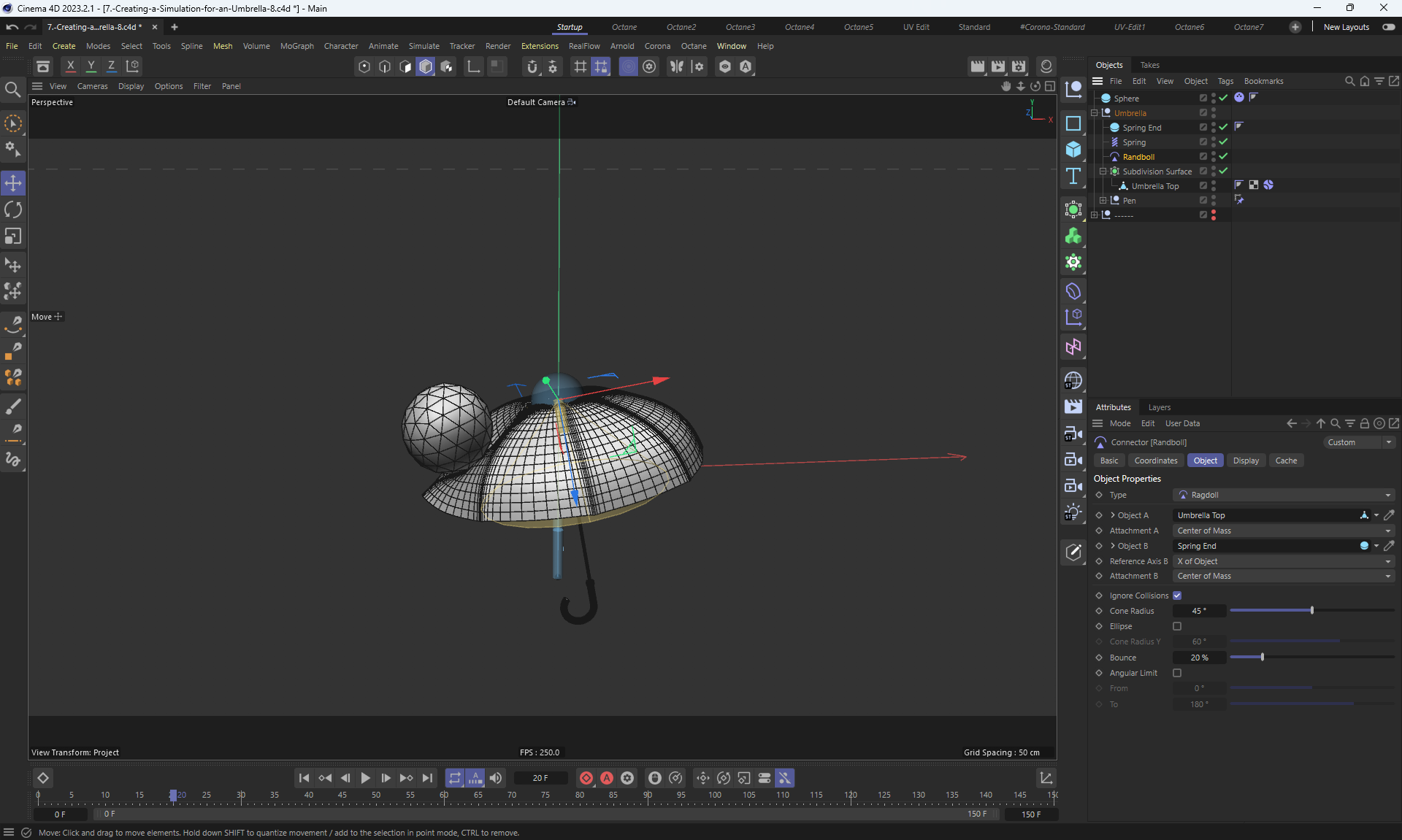Open the Type Ragdoll dropdown

pyautogui.click(x=1283, y=495)
